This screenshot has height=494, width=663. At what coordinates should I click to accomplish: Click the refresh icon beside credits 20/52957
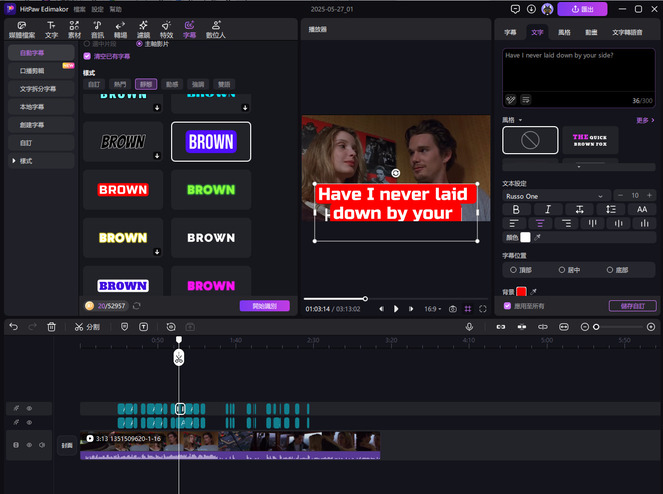coord(137,306)
